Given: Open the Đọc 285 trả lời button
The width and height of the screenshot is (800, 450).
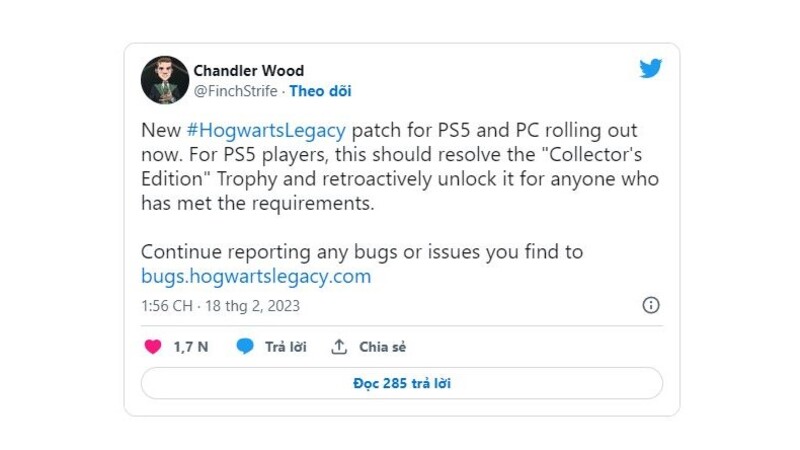Looking at the screenshot, I should (402, 383).
